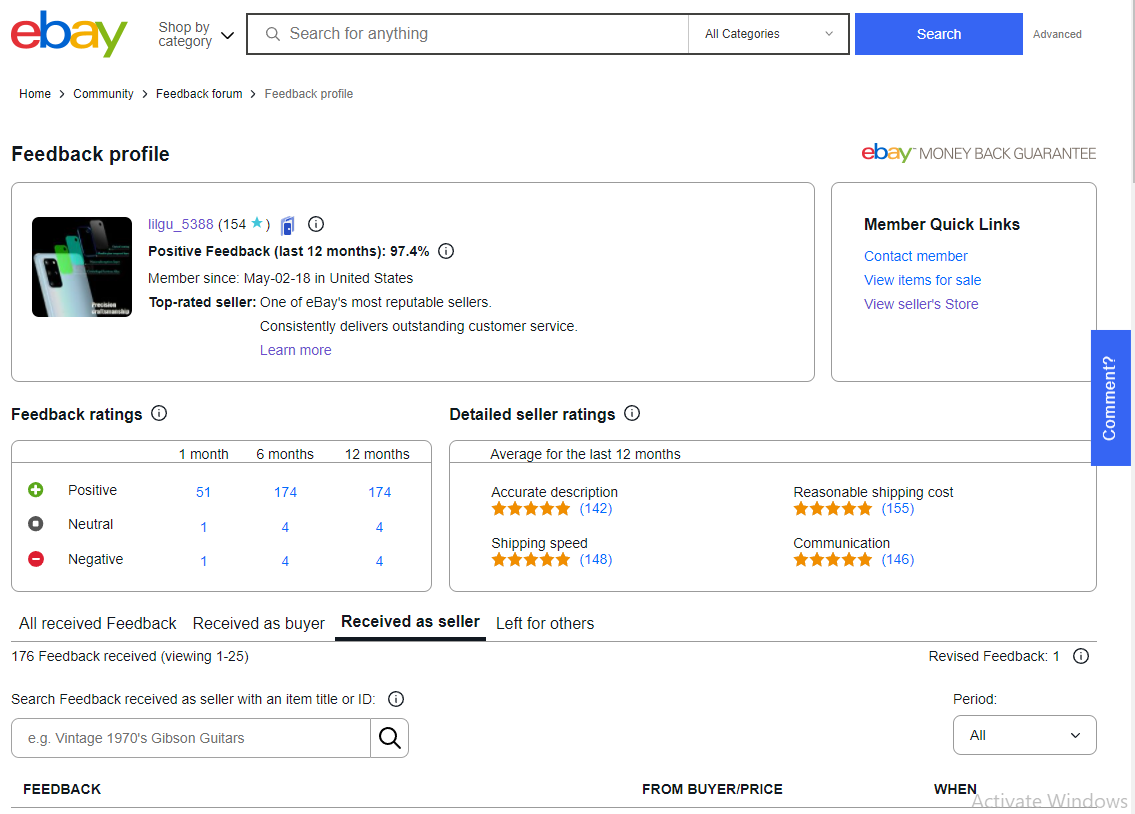
Task: Open the All Categories dropdown
Action: (x=768, y=34)
